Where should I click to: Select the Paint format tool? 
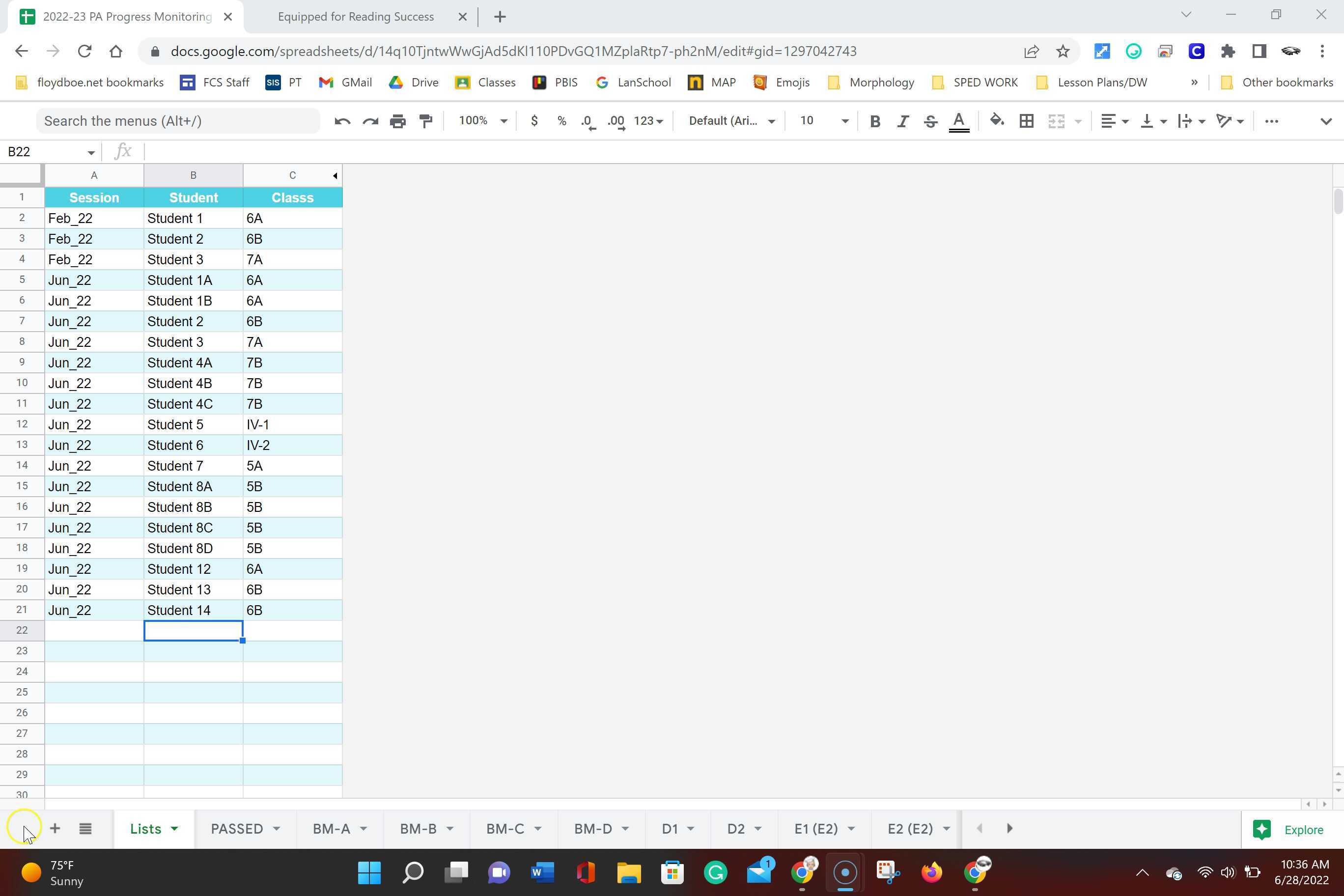(x=426, y=120)
